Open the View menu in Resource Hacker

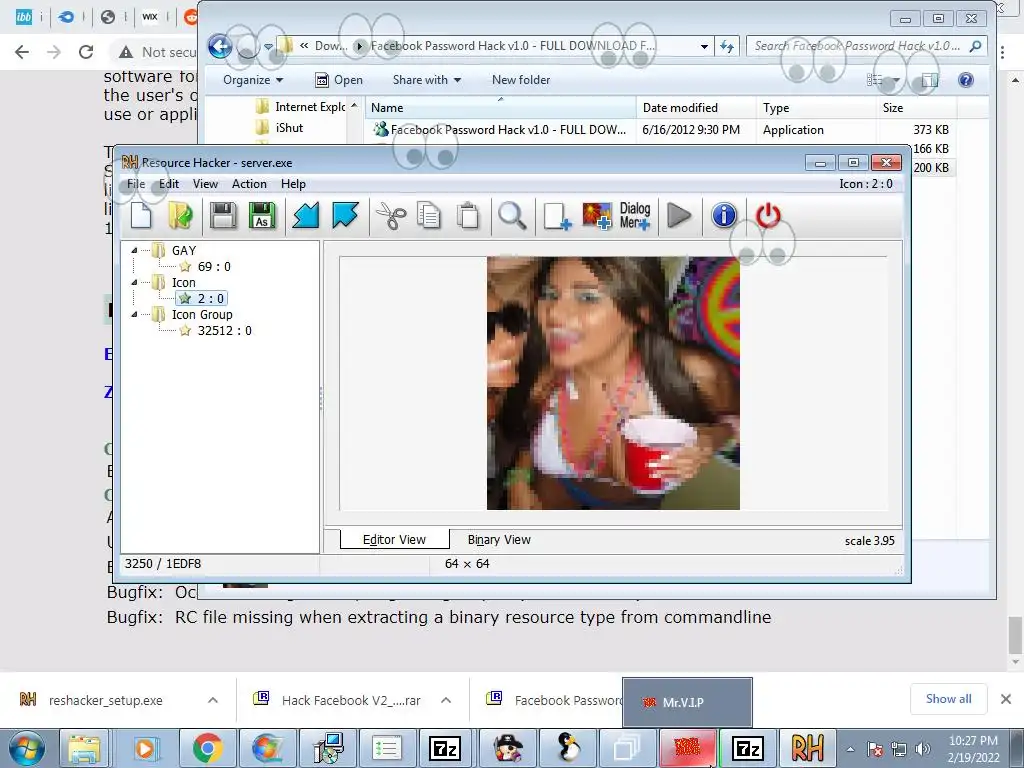(x=205, y=184)
